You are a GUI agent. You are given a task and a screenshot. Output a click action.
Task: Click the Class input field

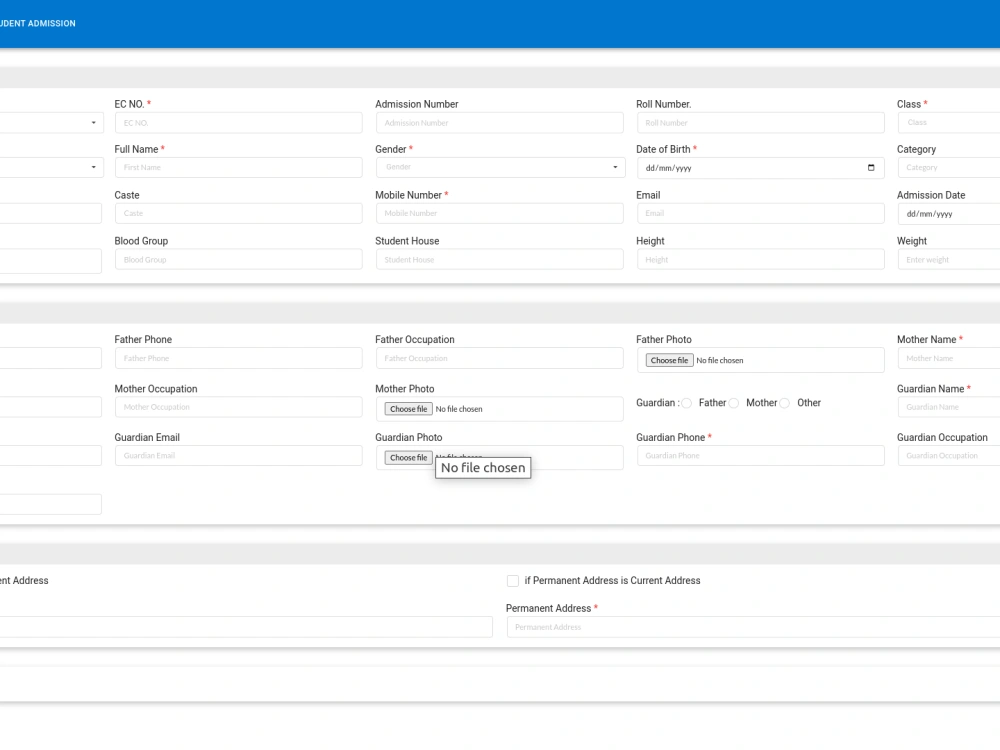(949, 122)
